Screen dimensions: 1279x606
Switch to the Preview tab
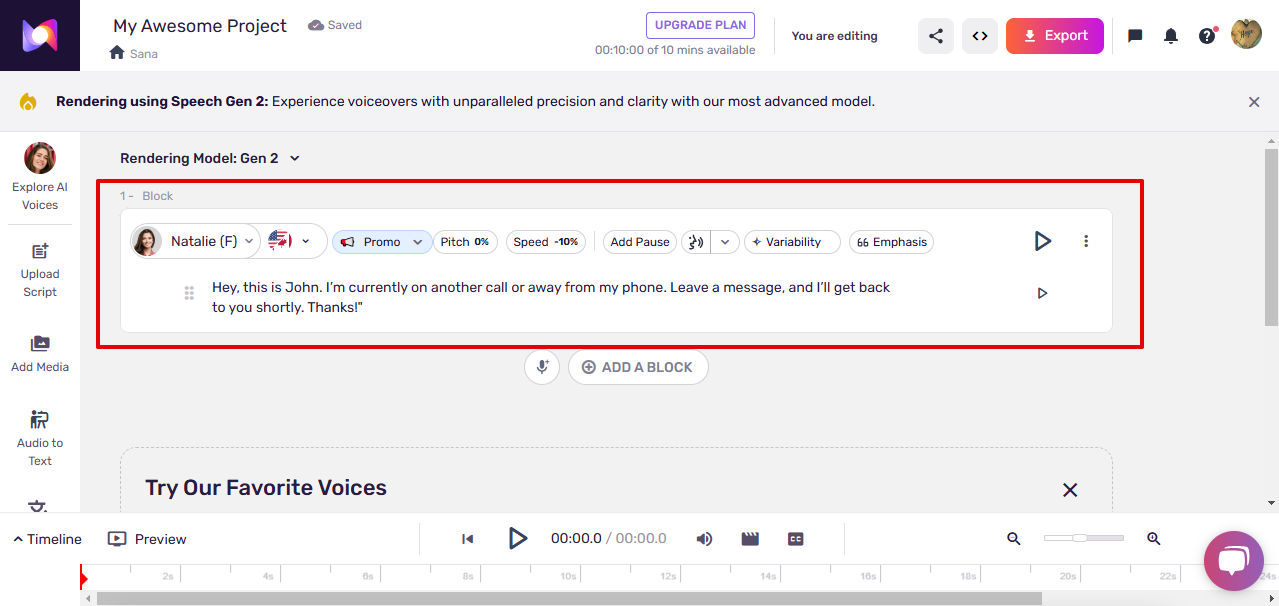tap(146, 538)
